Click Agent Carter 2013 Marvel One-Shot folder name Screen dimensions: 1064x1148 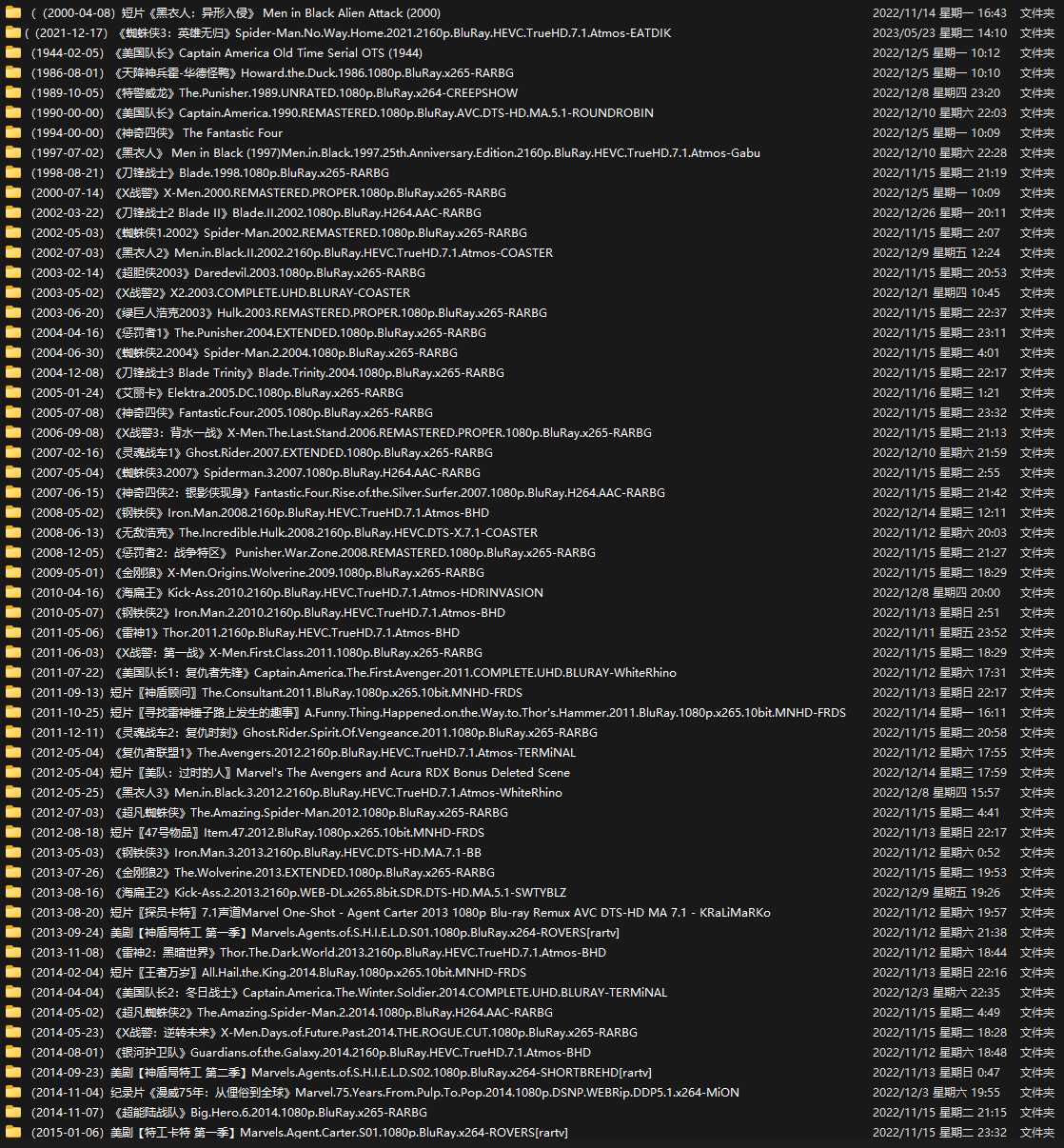coord(401,913)
